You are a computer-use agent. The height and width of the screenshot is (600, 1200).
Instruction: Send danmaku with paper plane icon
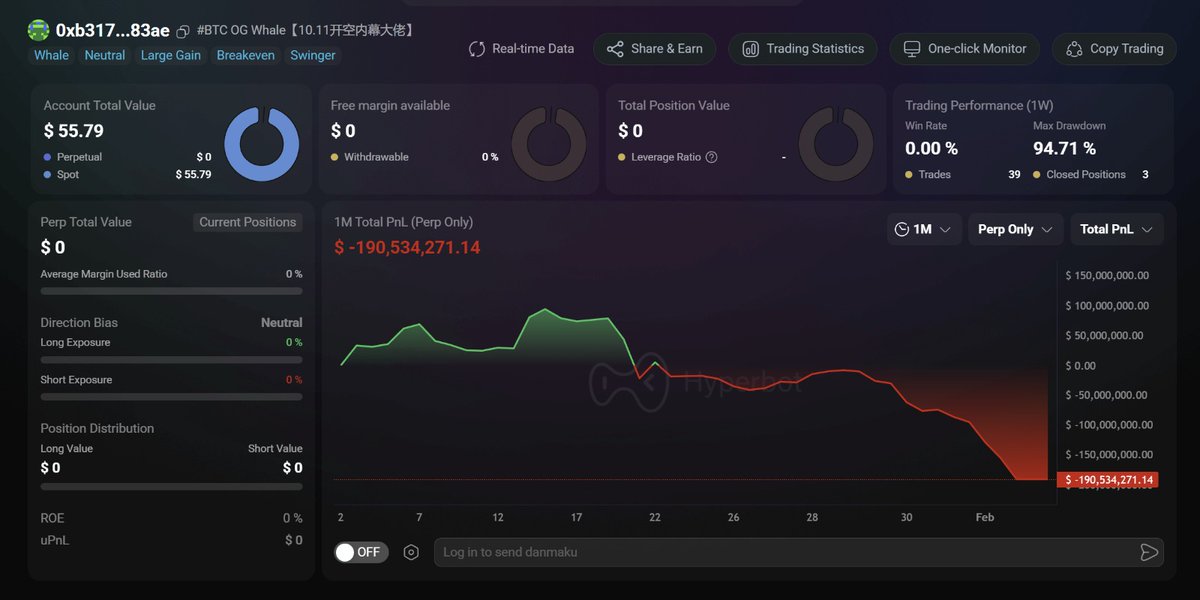click(1149, 552)
